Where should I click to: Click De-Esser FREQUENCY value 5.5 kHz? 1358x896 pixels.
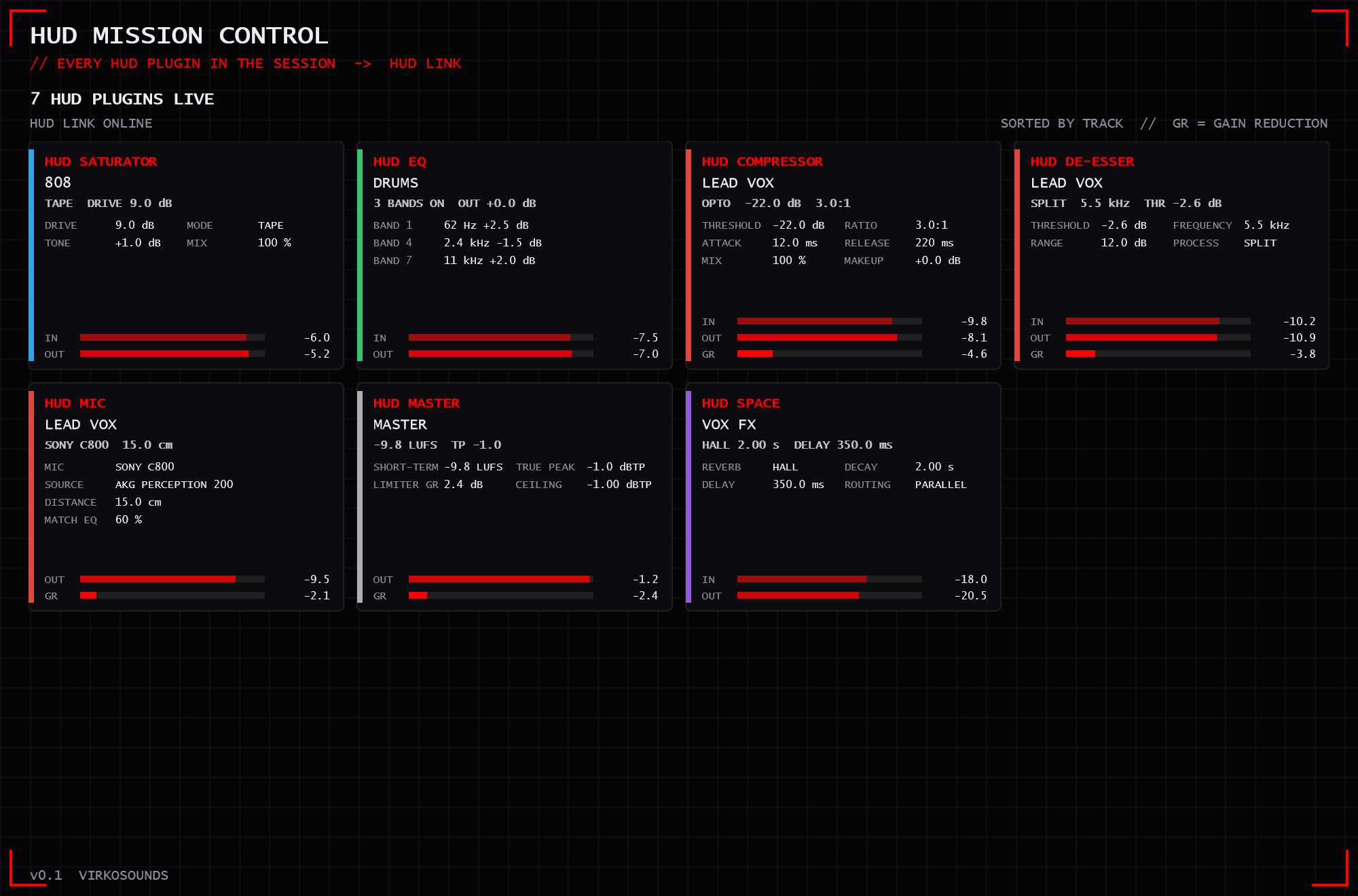click(1266, 225)
